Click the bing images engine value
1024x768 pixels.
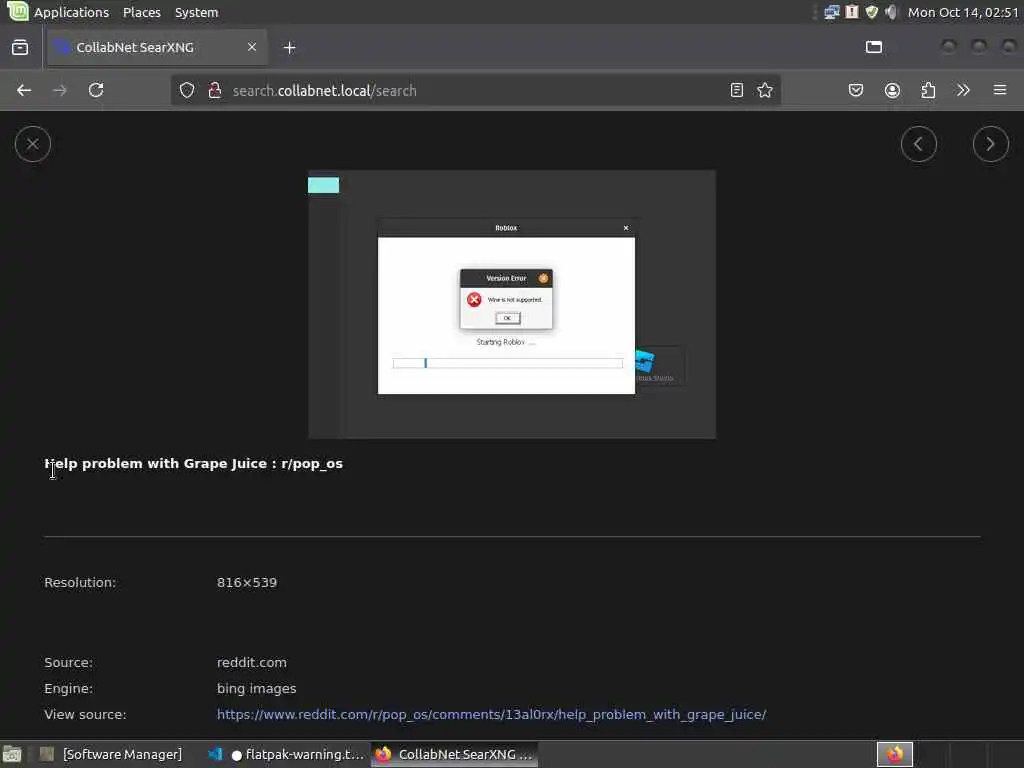coord(257,688)
